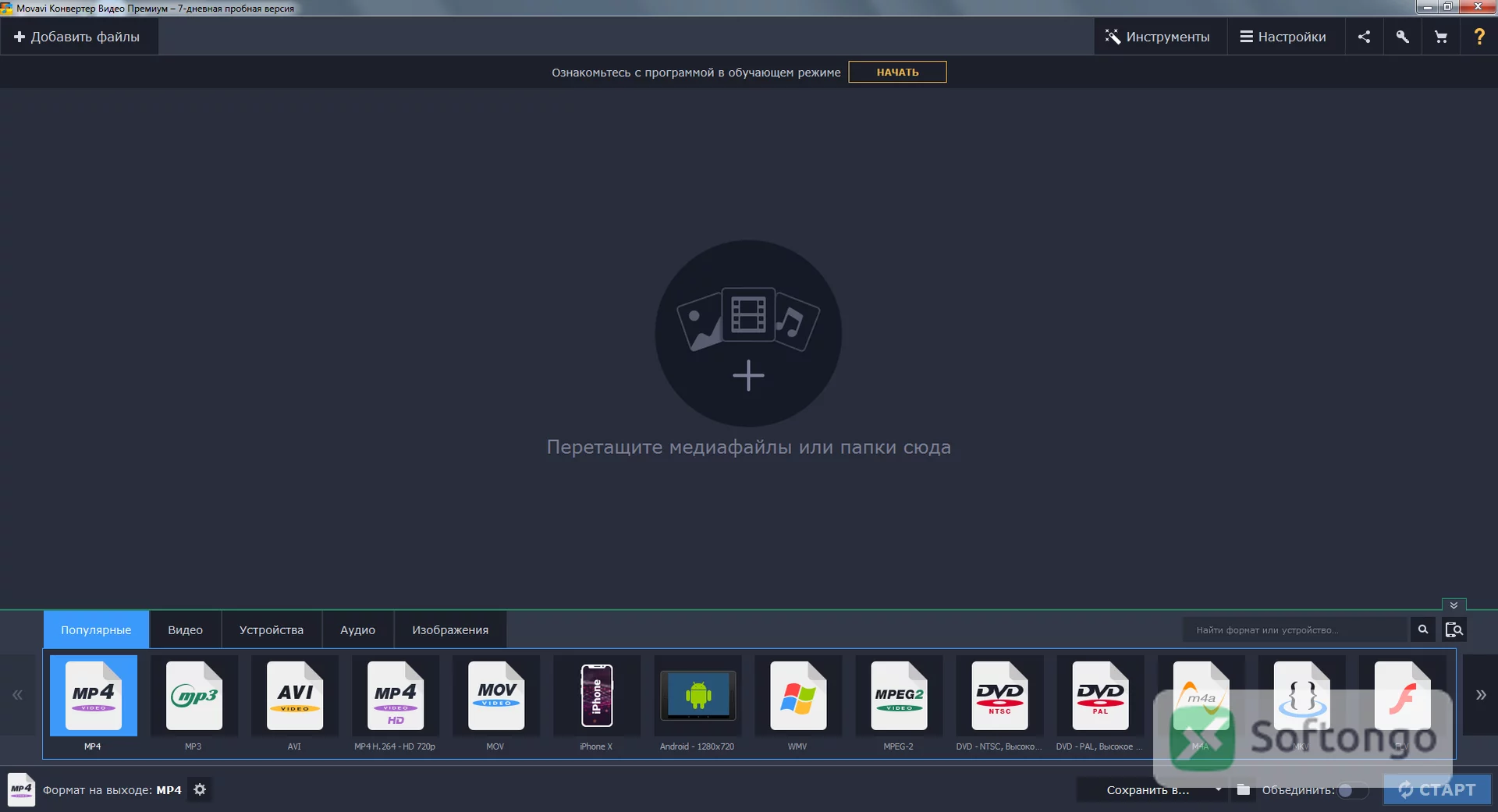Screen dimensions: 1498x812
Task: Click the central add media plus circle
Action: tap(748, 333)
